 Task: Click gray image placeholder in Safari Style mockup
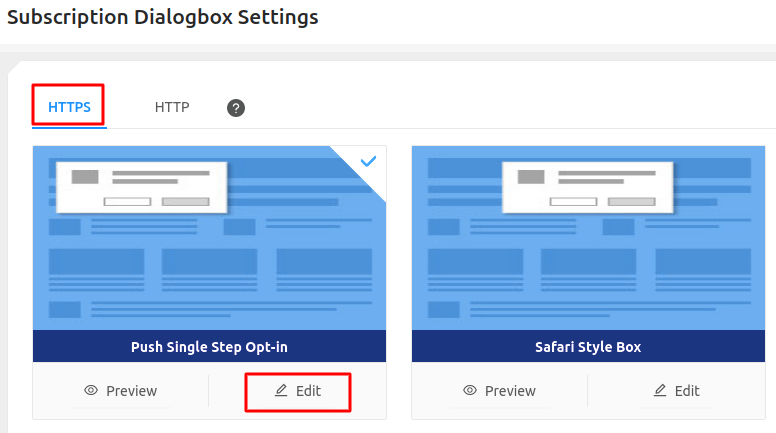(x=532, y=177)
